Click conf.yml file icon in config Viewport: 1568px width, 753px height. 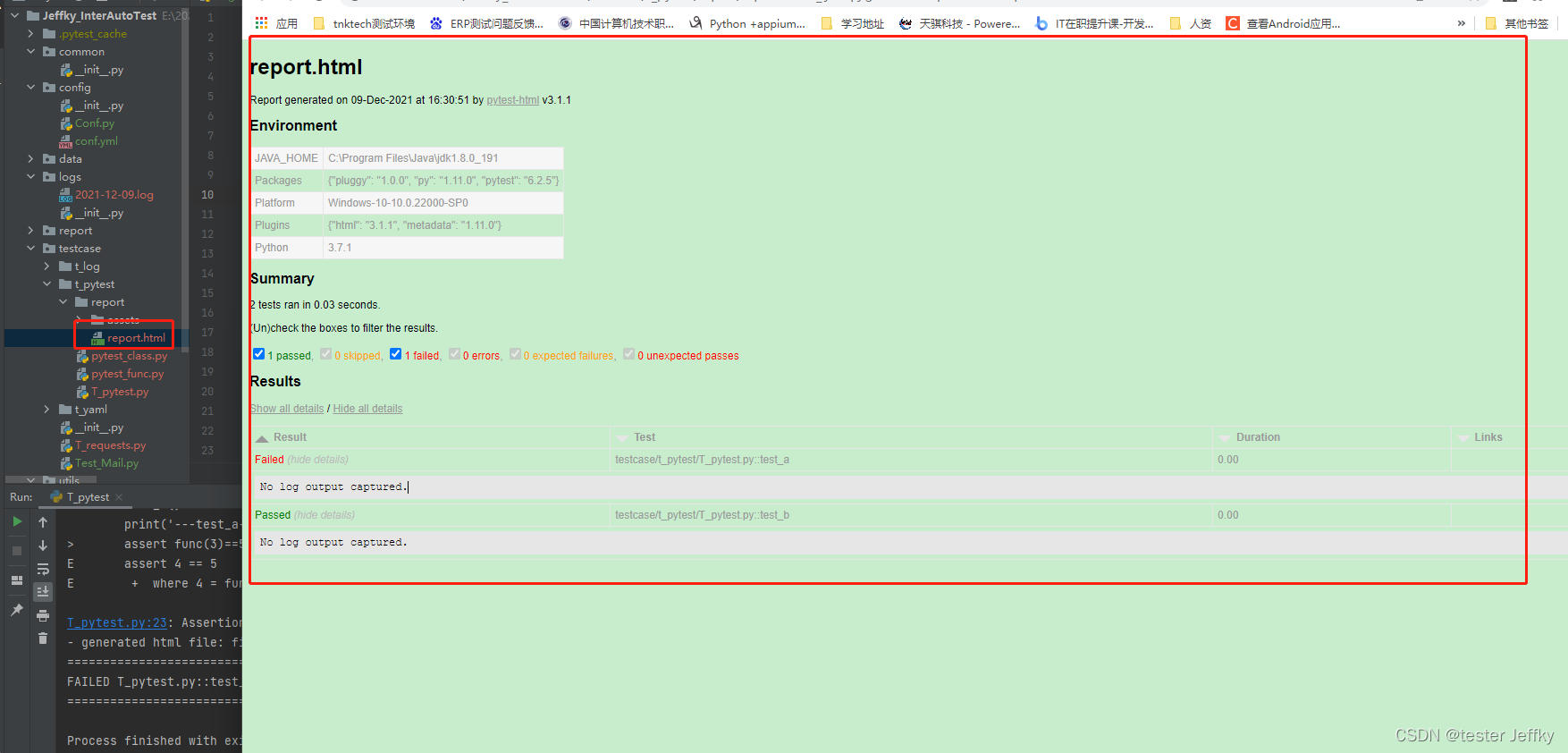(x=66, y=141)
